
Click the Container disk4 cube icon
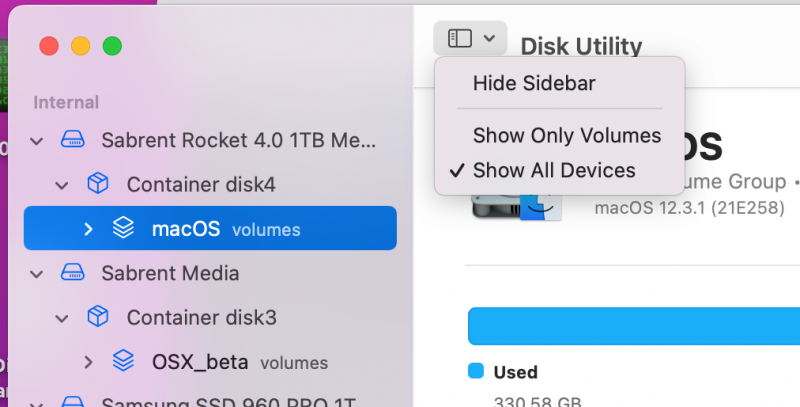coord(97,184)
